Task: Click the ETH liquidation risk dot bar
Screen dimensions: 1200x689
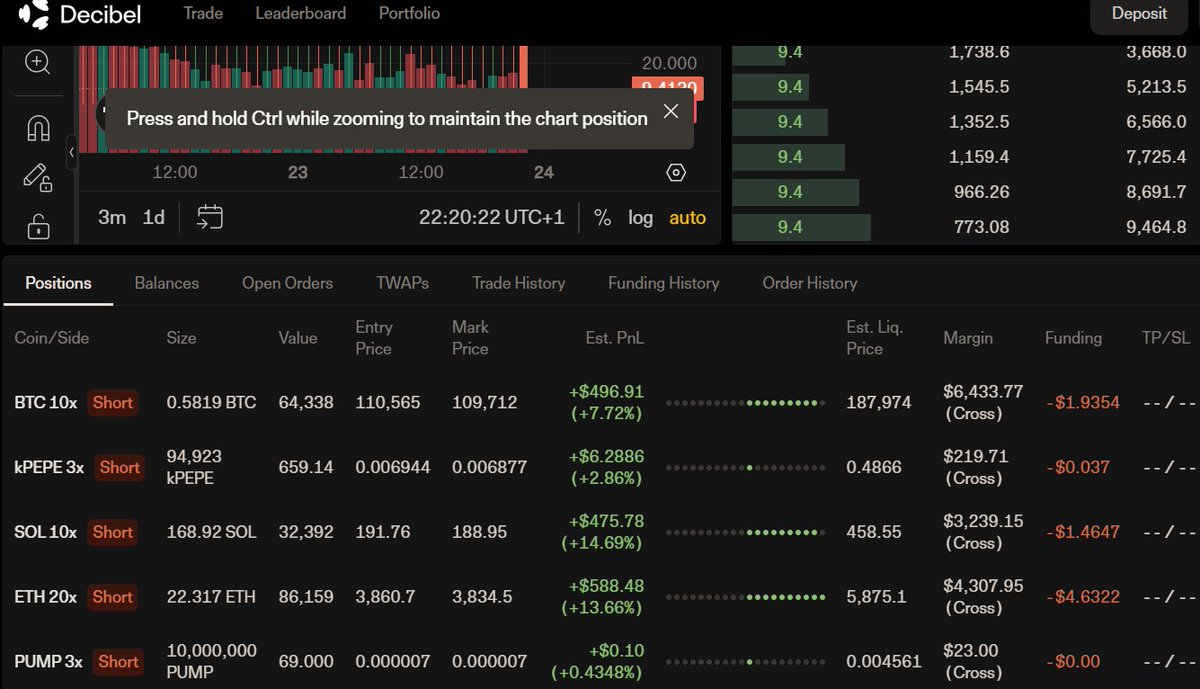Action: point(745,597)
